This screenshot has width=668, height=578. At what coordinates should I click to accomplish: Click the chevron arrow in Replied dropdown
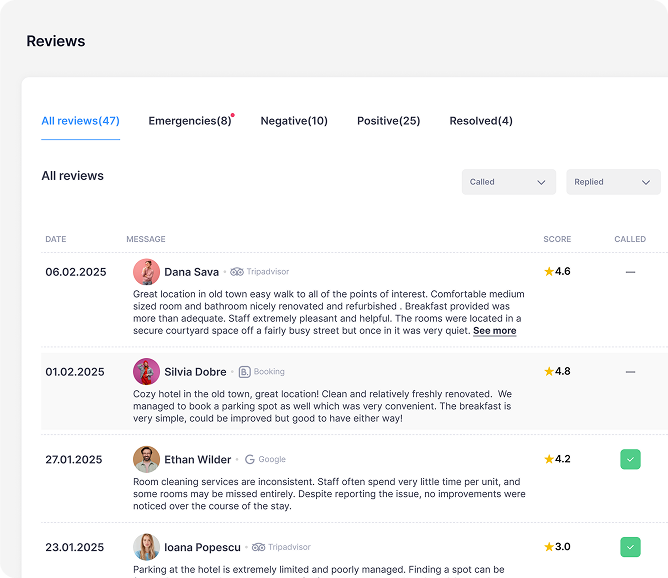646,182
